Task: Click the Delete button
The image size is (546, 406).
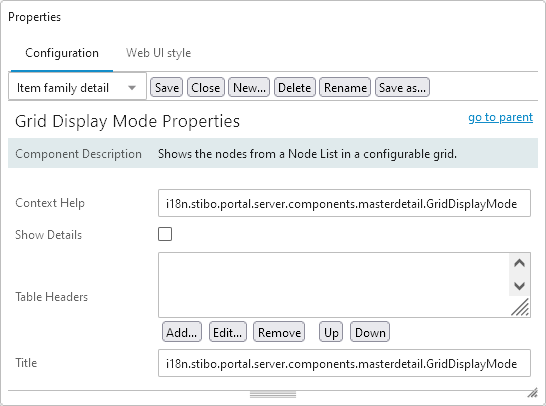Action: 295,87
